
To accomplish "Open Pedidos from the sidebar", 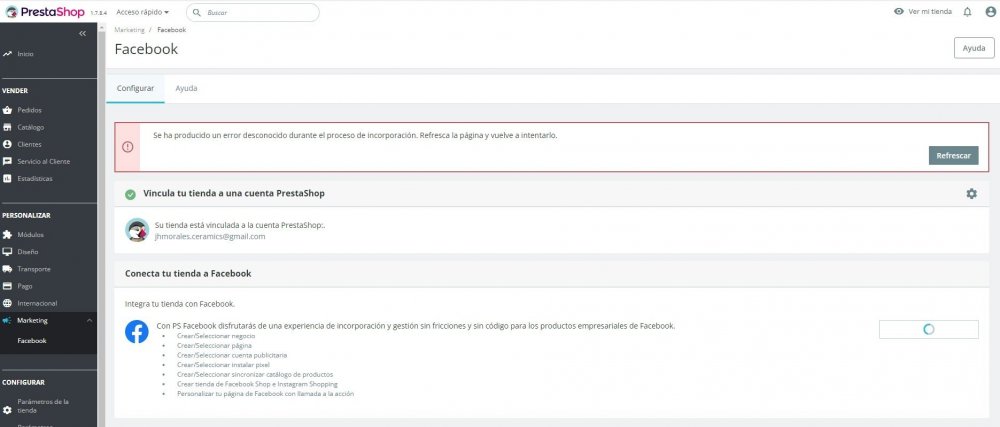I will tap(30, 110).
